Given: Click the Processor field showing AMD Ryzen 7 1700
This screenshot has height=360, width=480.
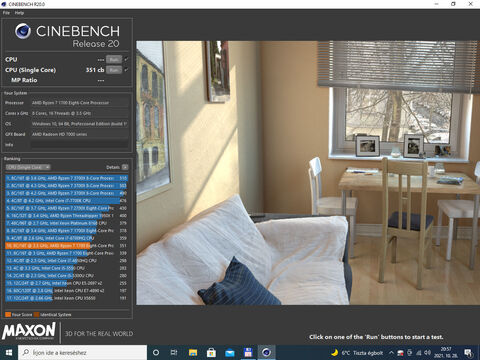Looking at the screenshot, I should pyautogui.click(x=79, y=103).
